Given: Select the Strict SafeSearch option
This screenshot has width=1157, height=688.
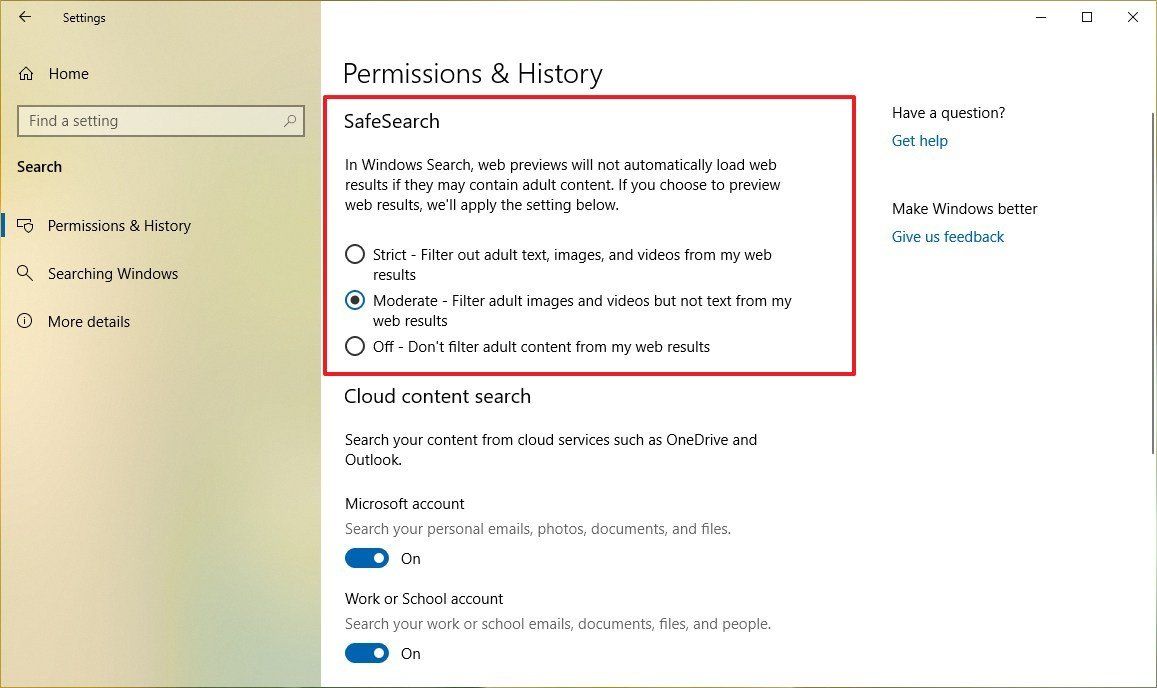Looking at the screenshot, I should pyautogui.click(x=355, y=254).
